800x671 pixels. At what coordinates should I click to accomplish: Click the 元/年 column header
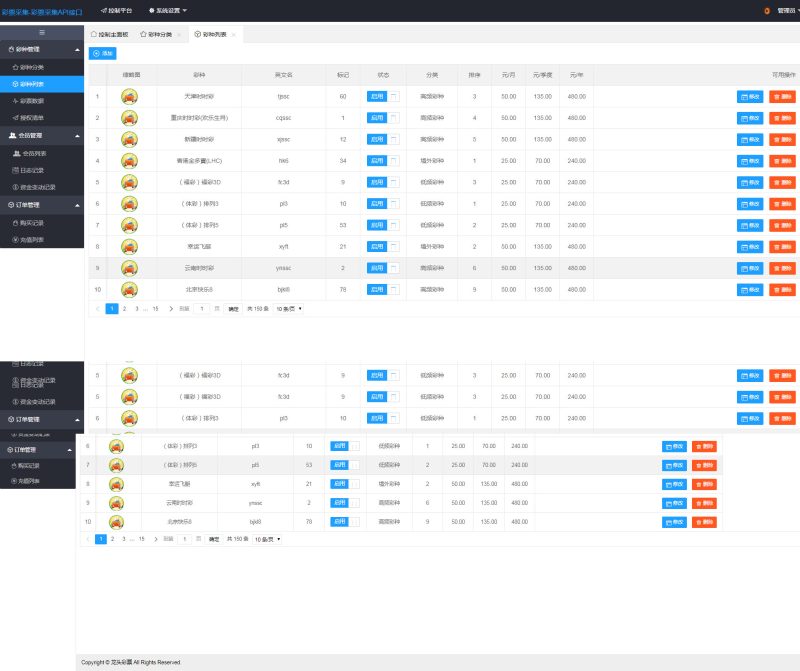[x=577, y=75]
